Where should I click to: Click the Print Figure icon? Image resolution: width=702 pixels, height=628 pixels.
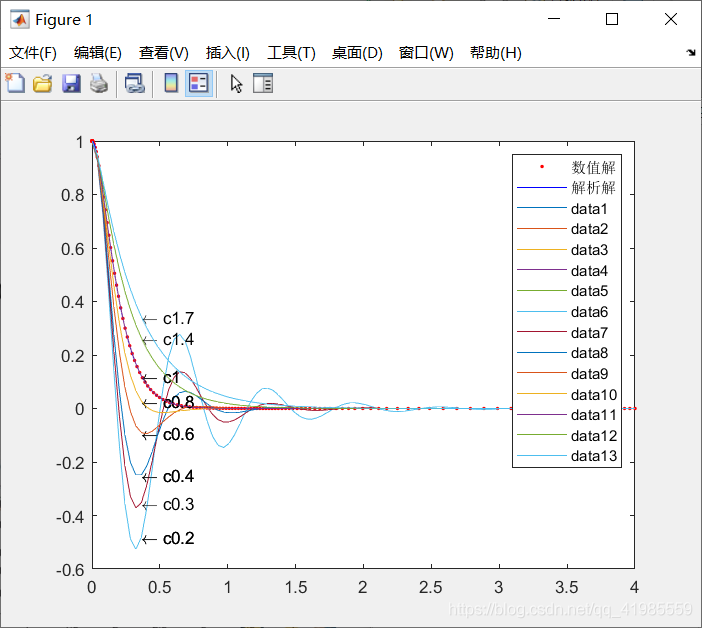(99, 83)
